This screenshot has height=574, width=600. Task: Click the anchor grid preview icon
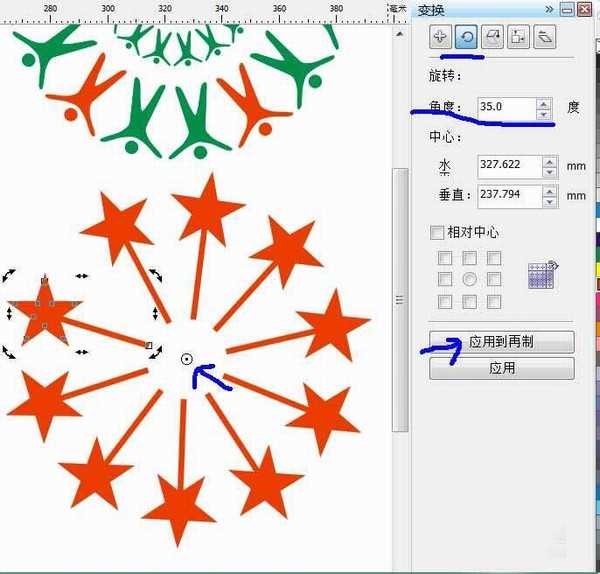[x=543, y=277]
